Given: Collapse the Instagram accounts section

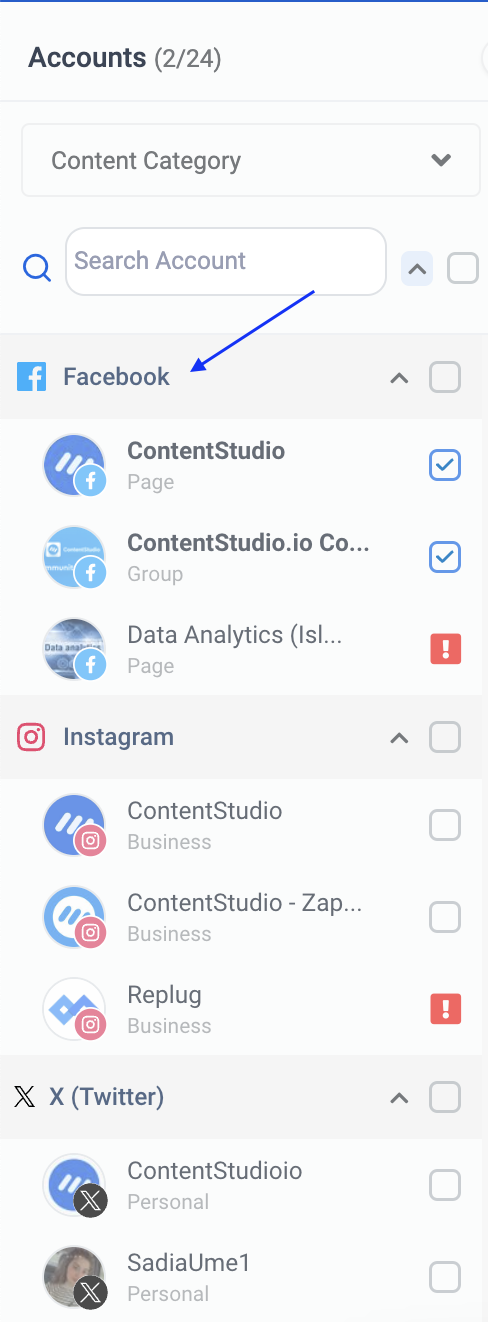Looking at the screenshot, I should pos(399,738).
